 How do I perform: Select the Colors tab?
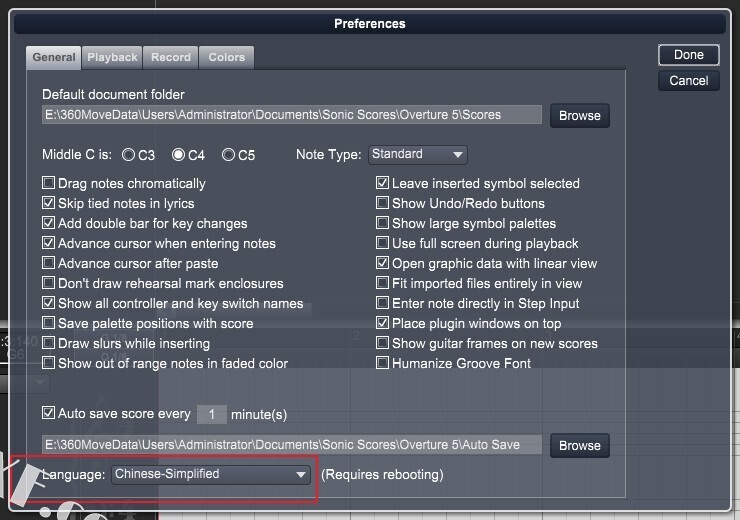[227, 58]
